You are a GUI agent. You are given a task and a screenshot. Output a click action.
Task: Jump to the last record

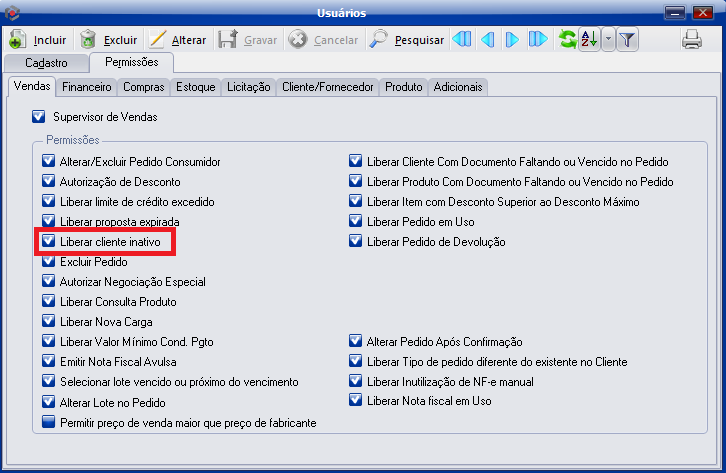tap(538, 40)
